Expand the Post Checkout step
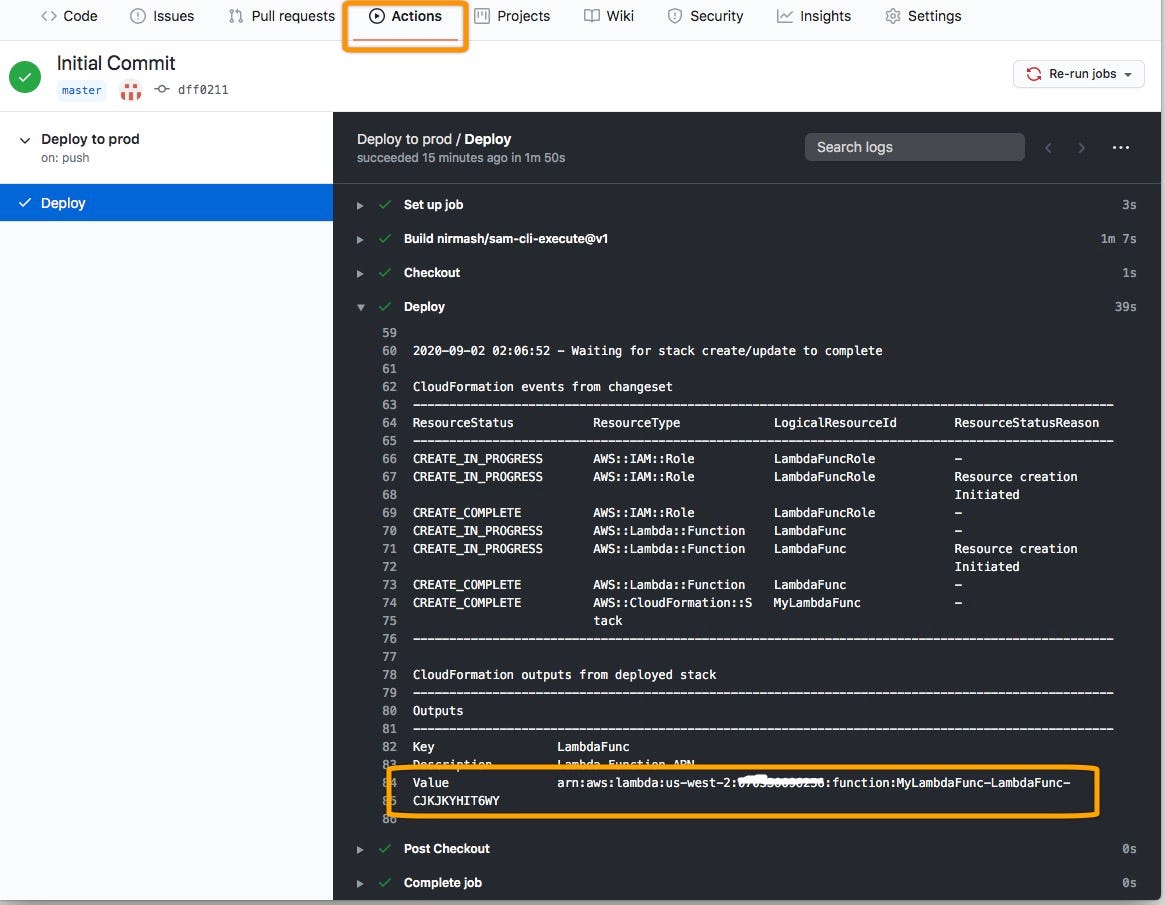The width and height of the screenshot is (1165, 905). (x=360, y=848)
